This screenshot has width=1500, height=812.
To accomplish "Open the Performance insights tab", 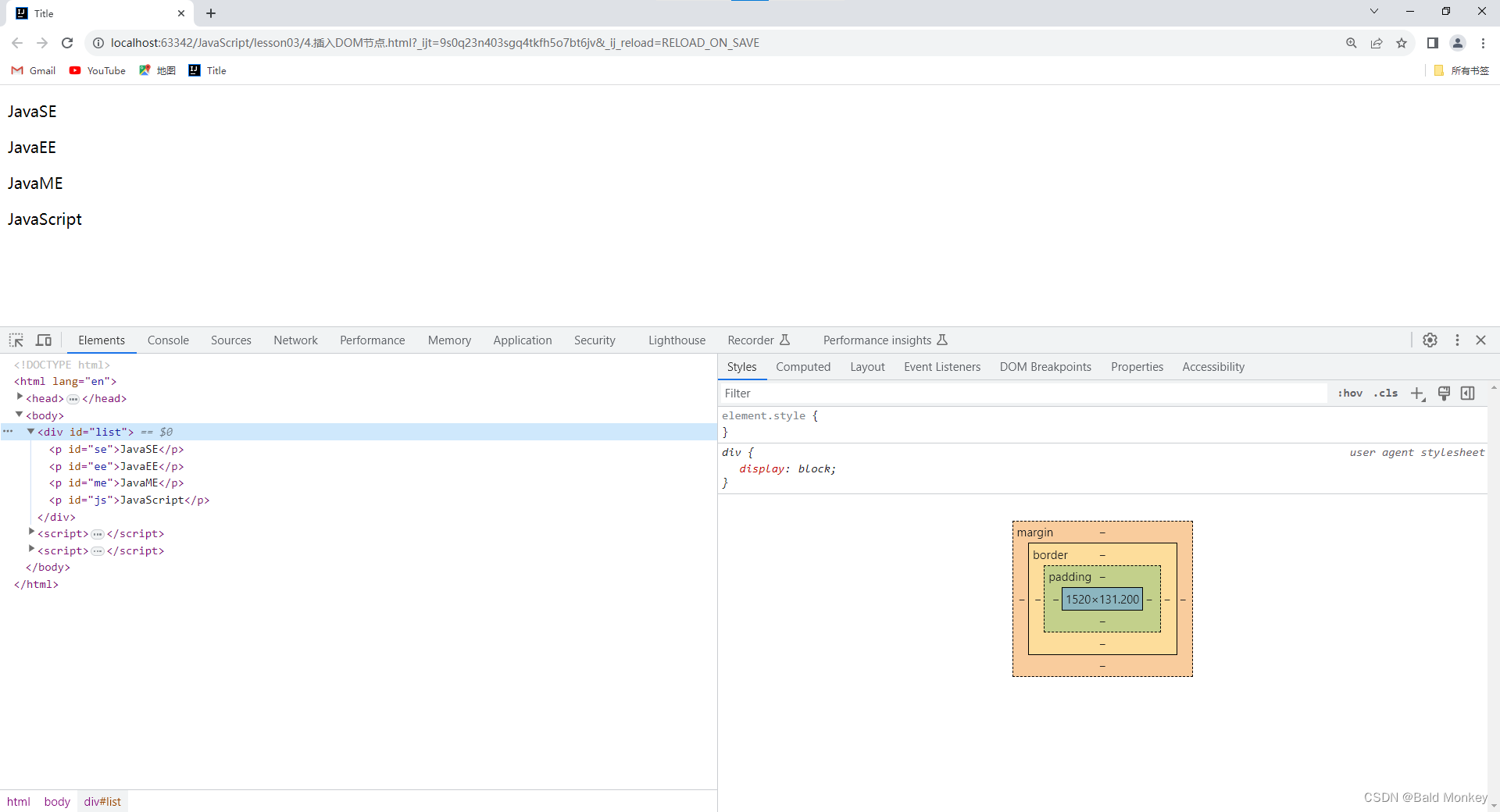I will point(885,340).
